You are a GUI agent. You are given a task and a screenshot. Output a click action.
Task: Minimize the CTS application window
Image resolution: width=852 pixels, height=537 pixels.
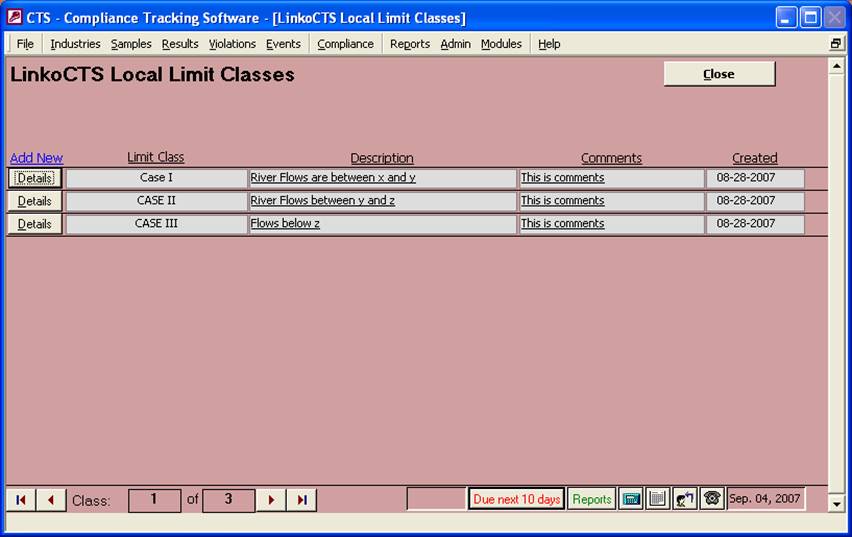785,17
